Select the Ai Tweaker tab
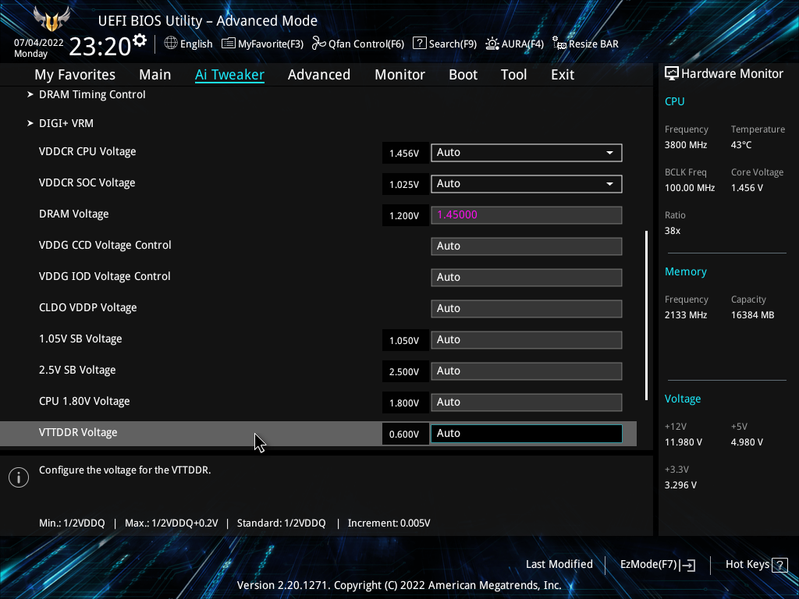The image size is (799, 599). point(229,75)
